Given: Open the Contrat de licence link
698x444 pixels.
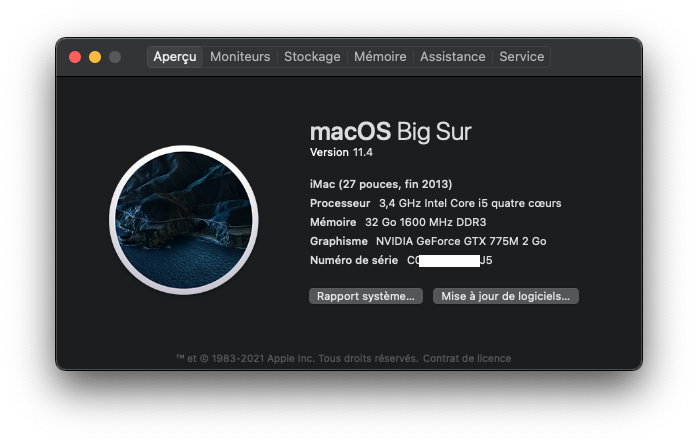Looking at the screenshot, I should 467,358.
